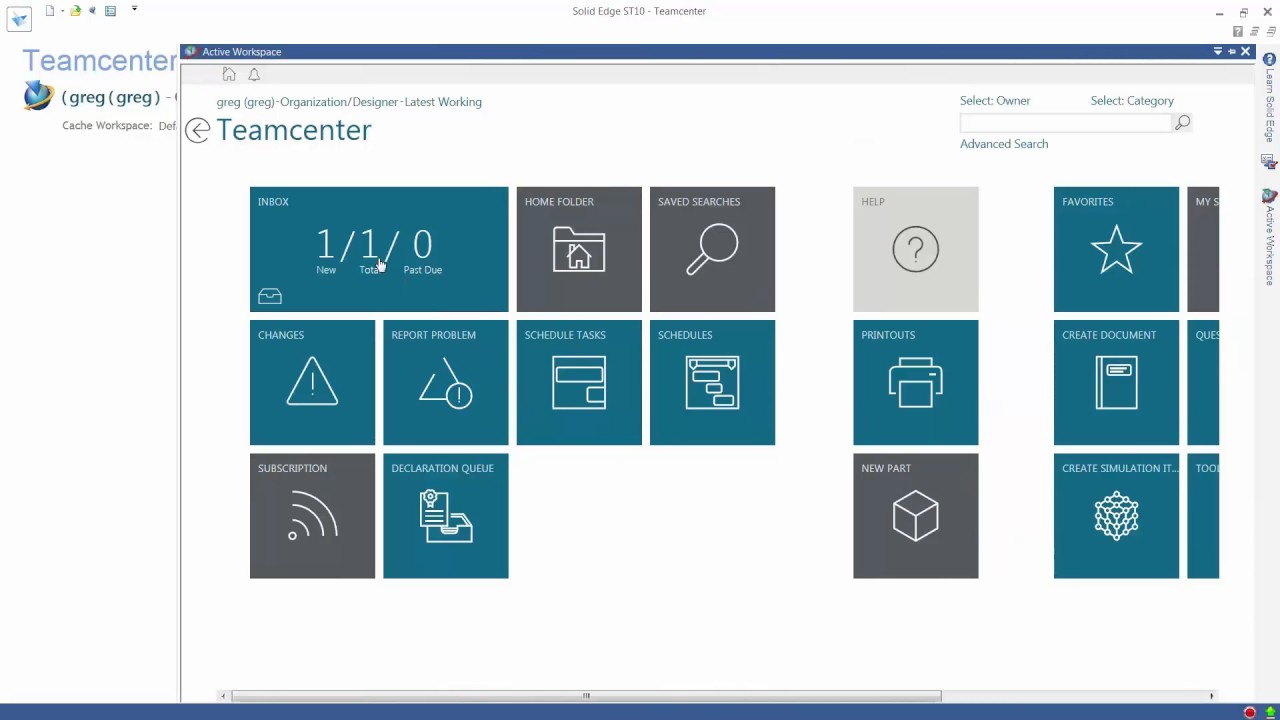The width and height of the screenshot is (1280, 720).
Task: Open the Subscription tile
Action: click(x=312, y=516)
